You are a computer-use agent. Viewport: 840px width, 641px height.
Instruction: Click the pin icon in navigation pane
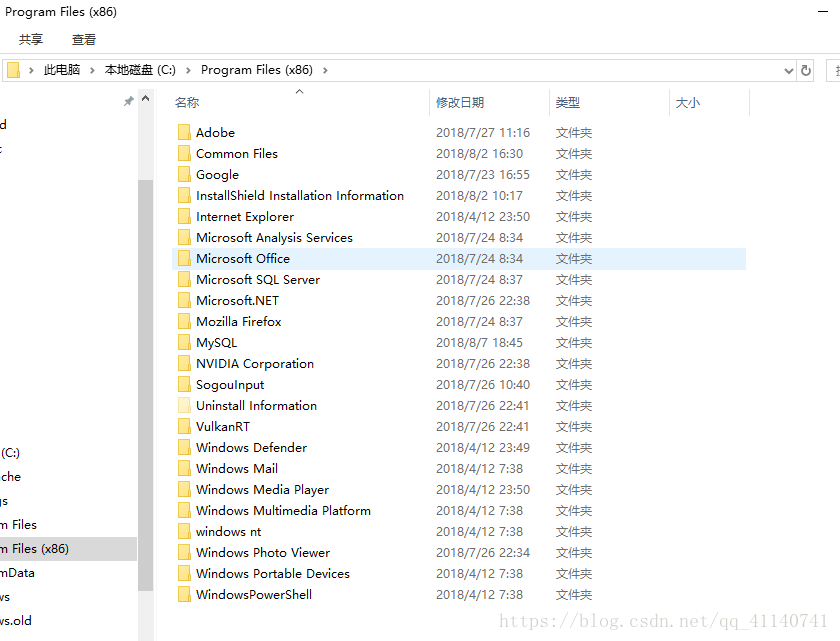(x=128, y=101)
